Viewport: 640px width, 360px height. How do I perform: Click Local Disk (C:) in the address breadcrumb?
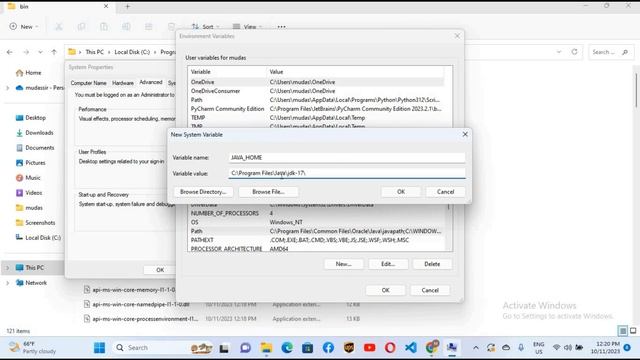132,52
